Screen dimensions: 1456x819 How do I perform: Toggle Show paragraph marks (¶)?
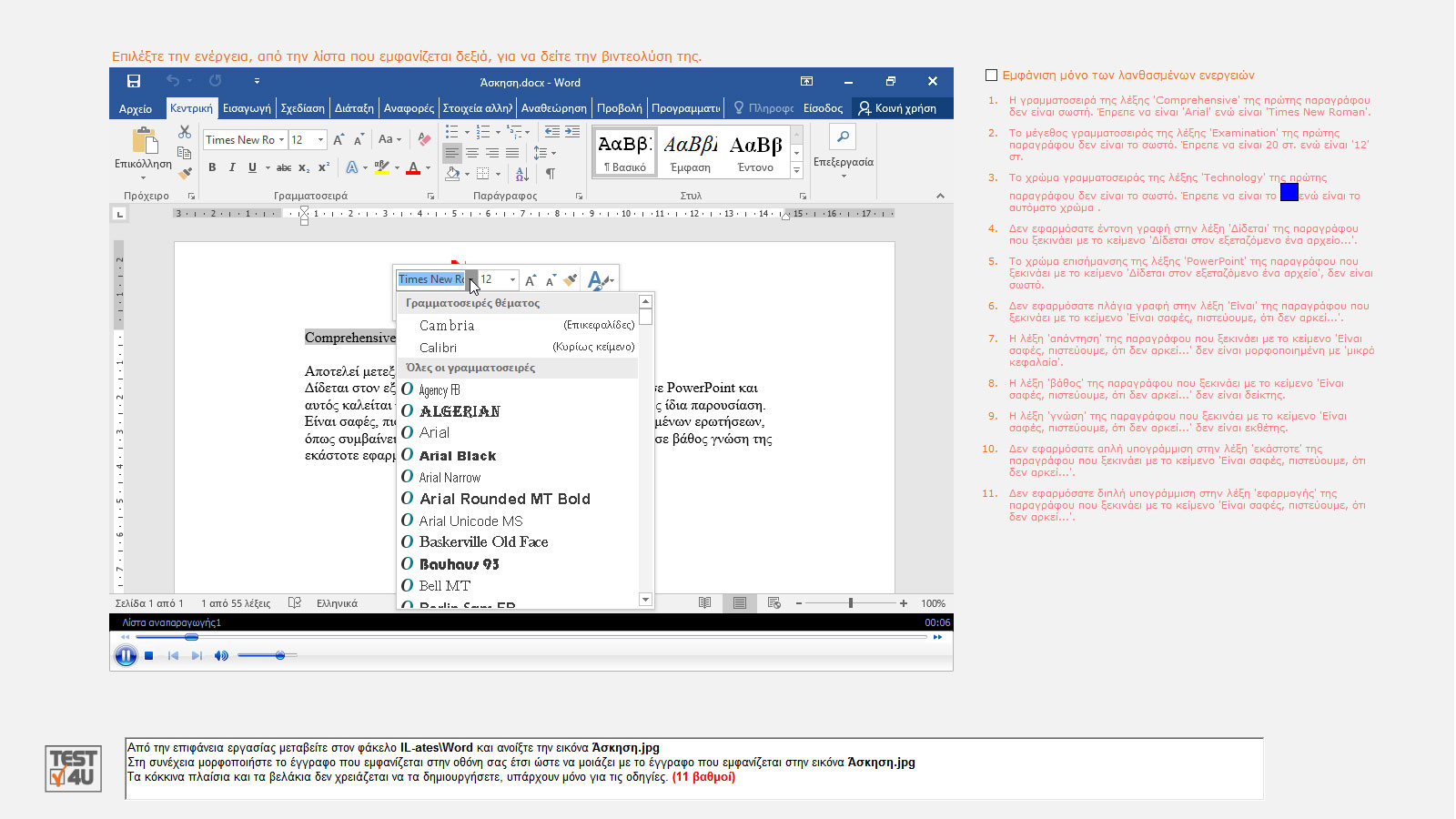pos(550,173)
